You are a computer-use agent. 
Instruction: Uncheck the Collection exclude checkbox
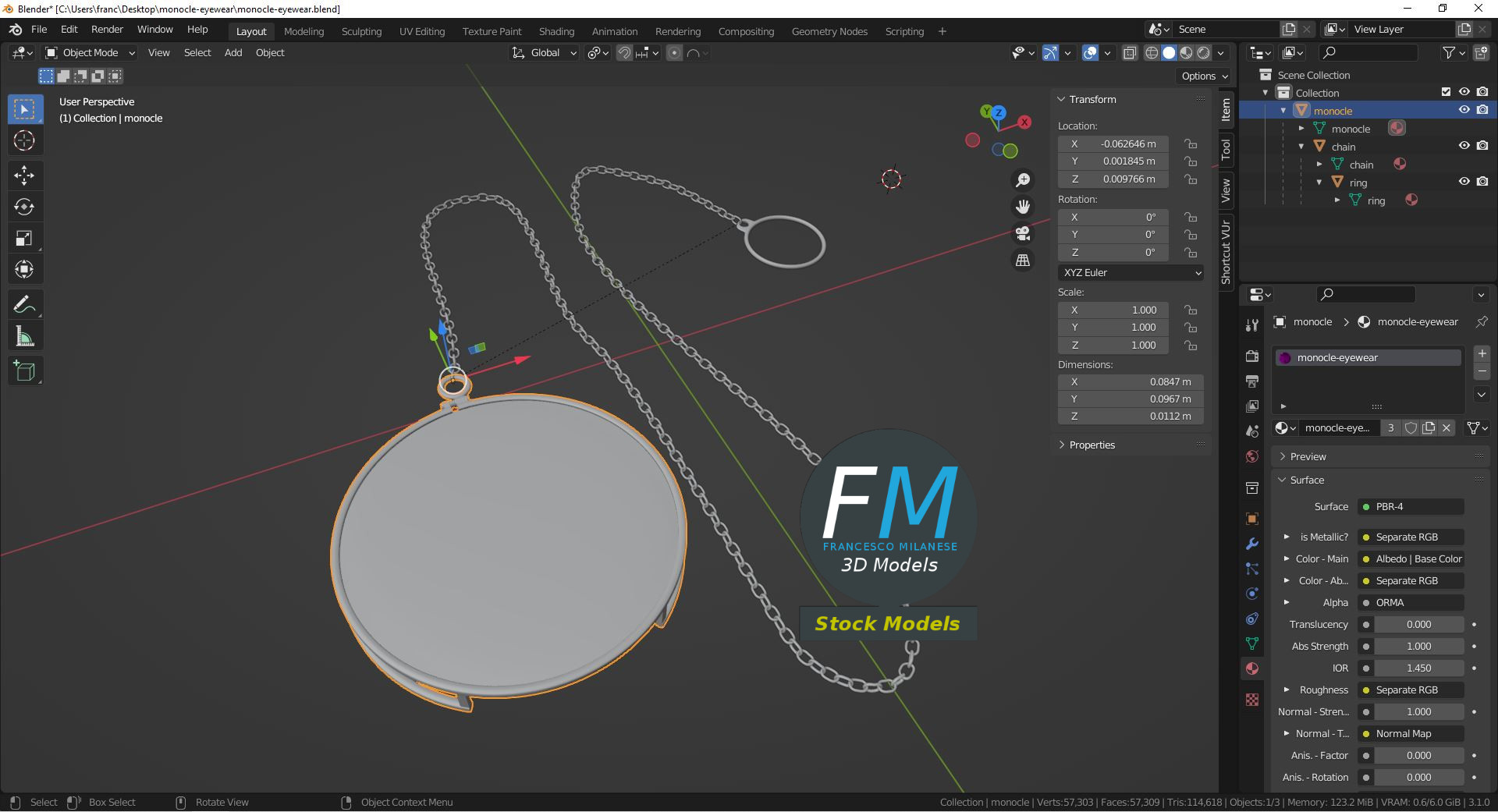(x=1446, y=92)
